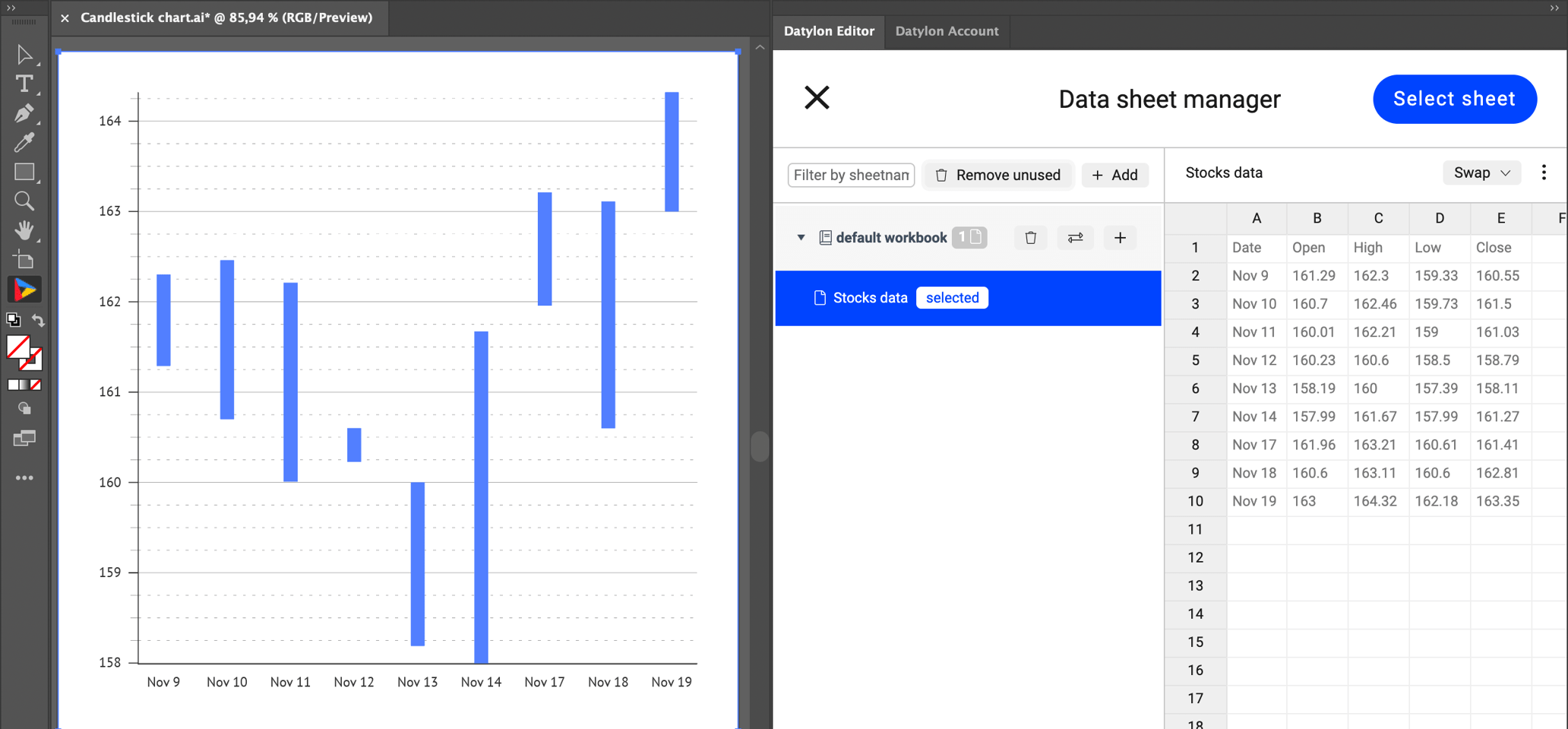This screenshot has width=1568, height=729.
Task: Activate the Zoom tool
Action: tap(24, 201)
